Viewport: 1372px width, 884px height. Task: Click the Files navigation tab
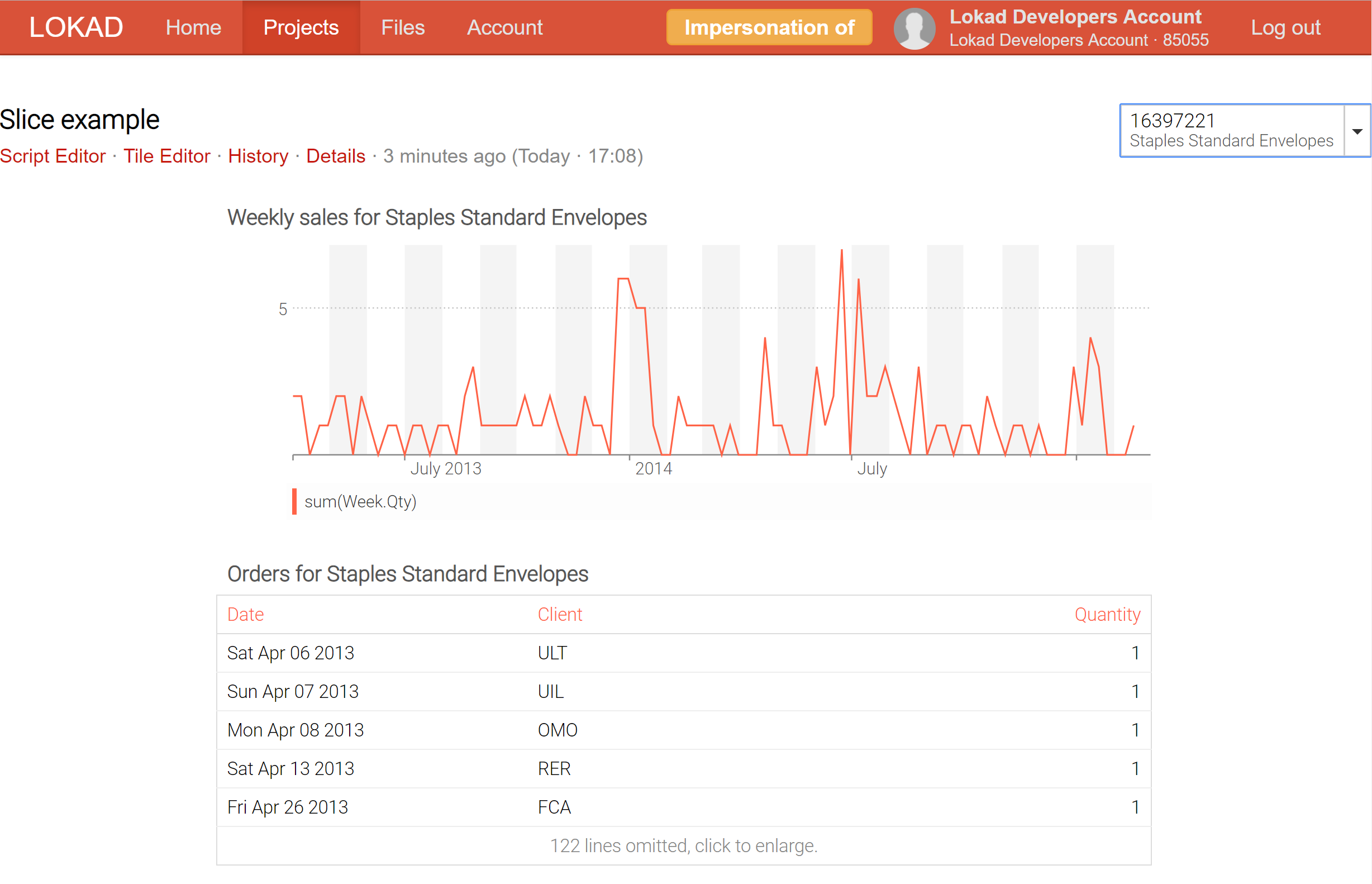pos(403,27)
